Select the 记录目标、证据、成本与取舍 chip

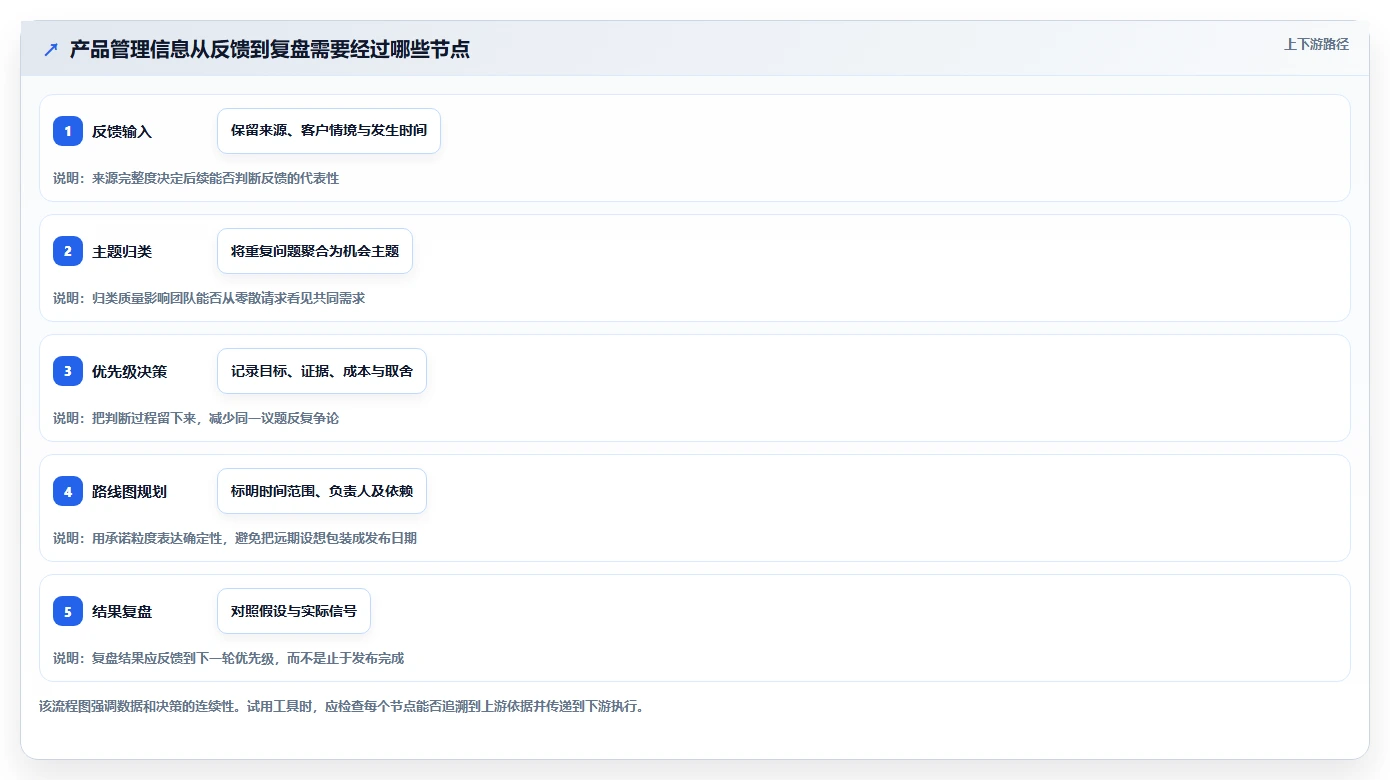tap(322, 371)
